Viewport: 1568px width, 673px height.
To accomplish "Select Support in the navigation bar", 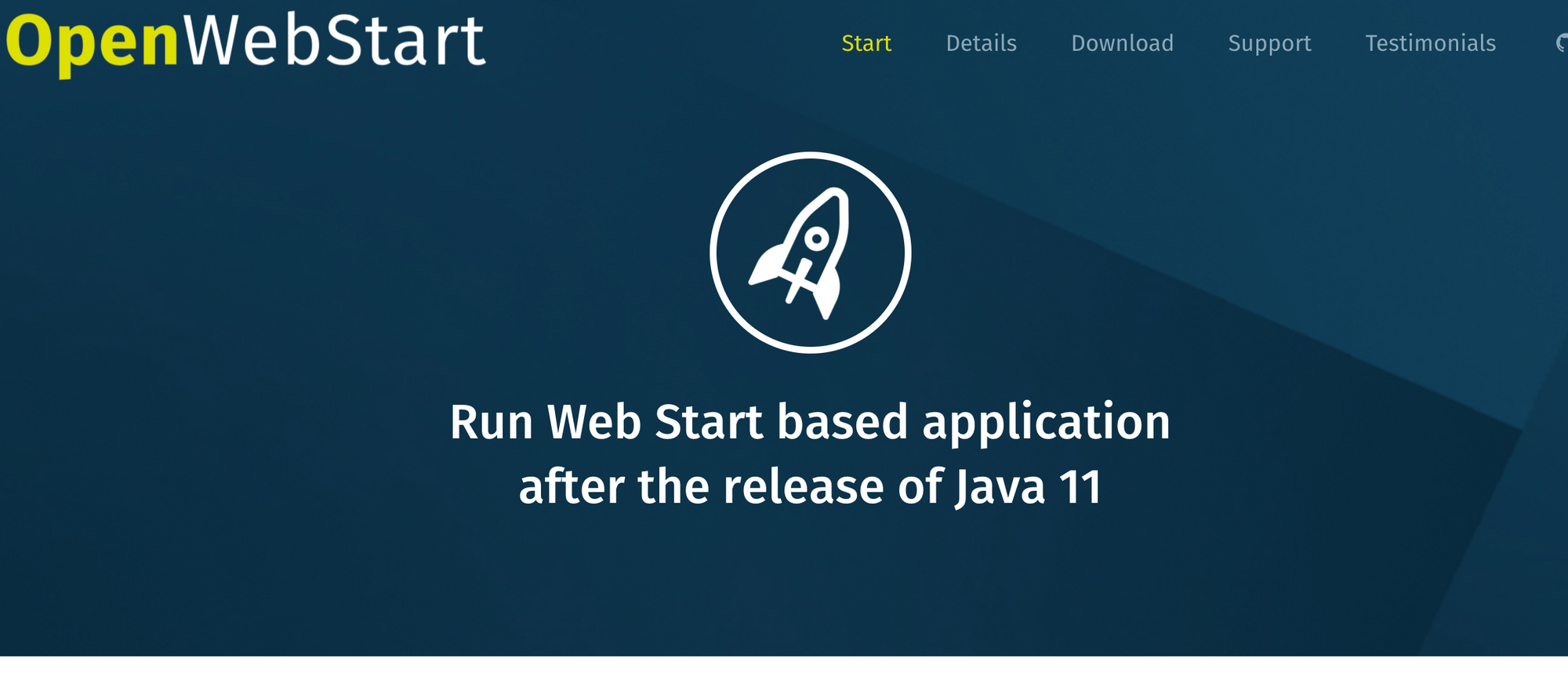I will pos(1269,44).
